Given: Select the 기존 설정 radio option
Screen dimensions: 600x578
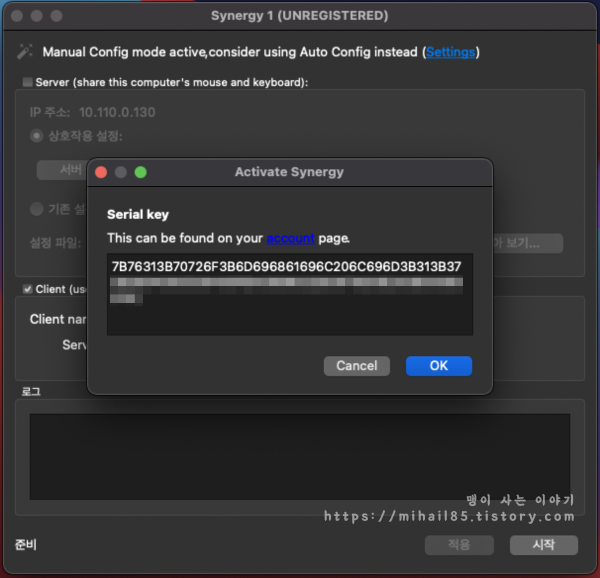Looking at the screenshot, I should click(x=36, y=209).
